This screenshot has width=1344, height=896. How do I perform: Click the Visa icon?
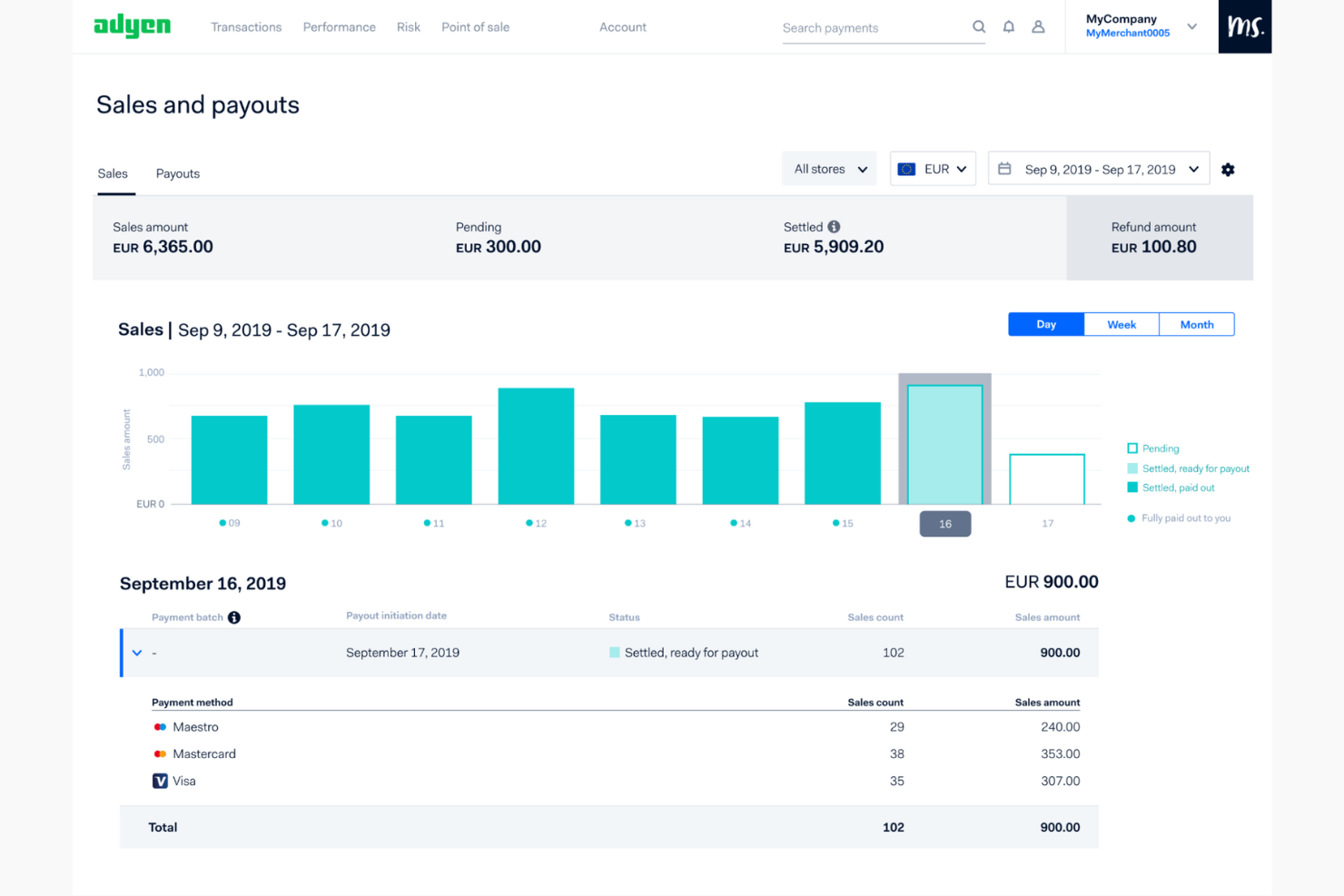[x=160, y=781]
